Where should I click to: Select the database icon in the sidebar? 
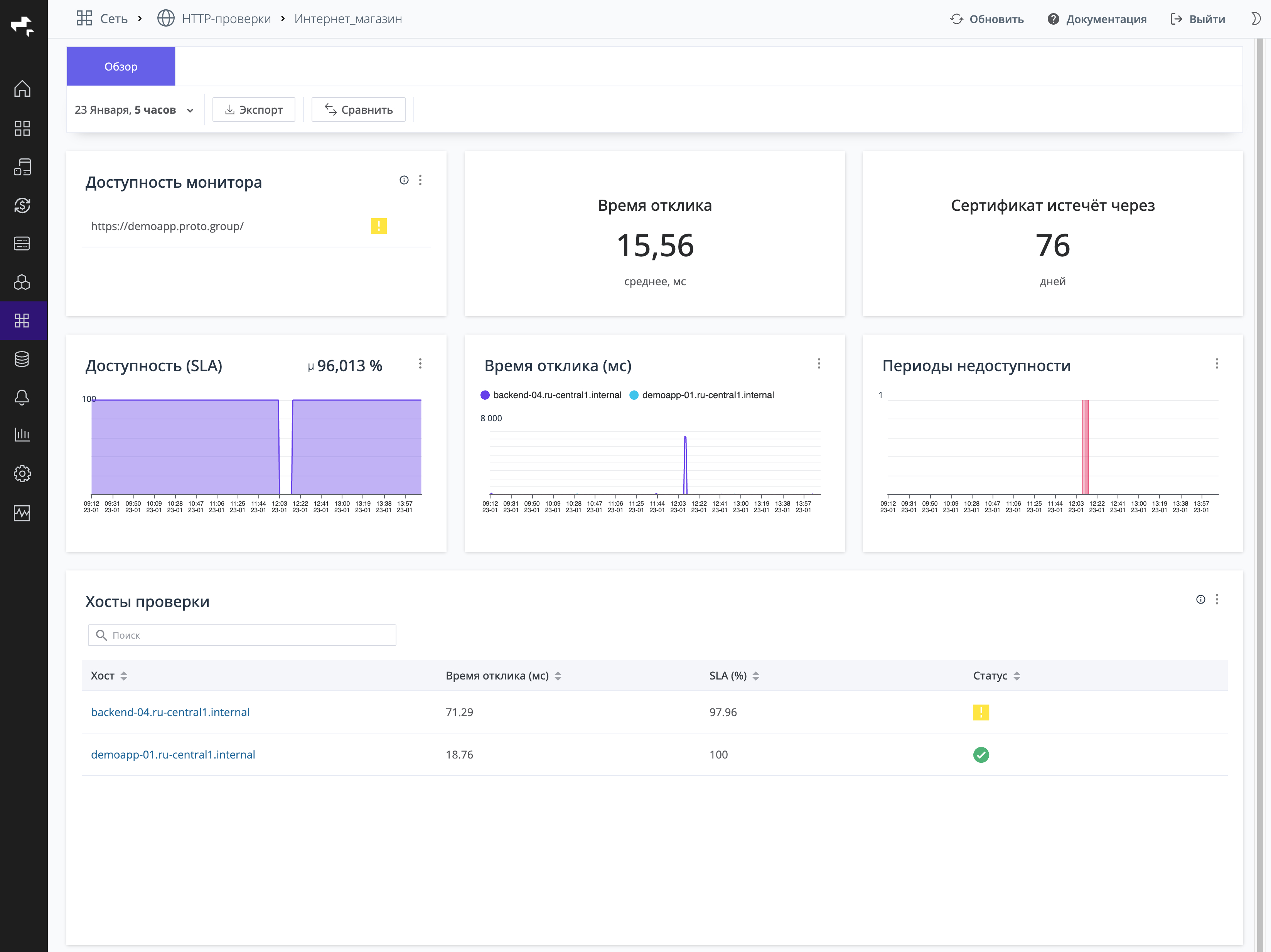click(22, 359)
